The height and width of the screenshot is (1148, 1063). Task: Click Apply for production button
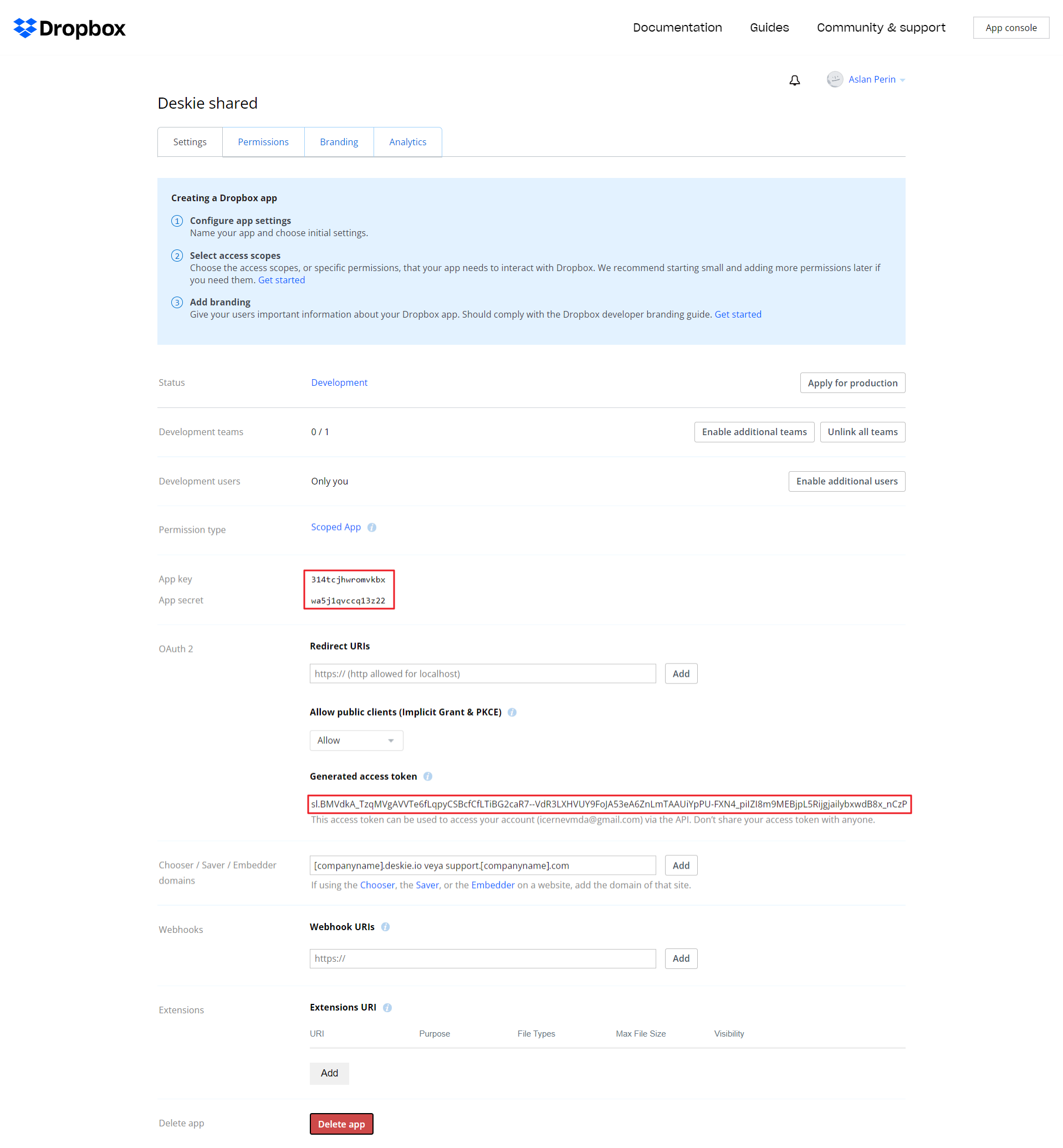pos(852,382)
